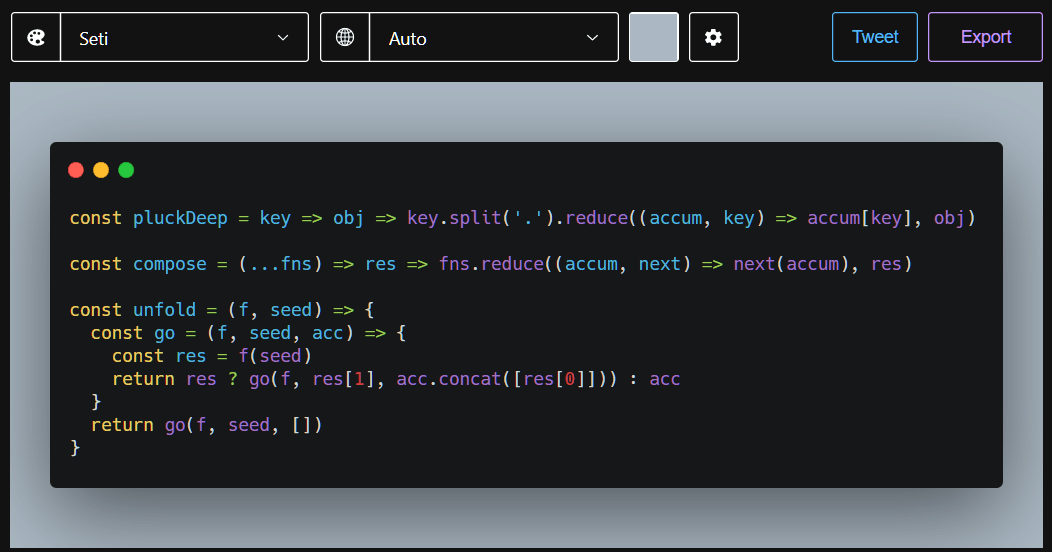Click the return go(f, seed, []) line
Screen dimensions: 1052x552
tap(207, 425)
